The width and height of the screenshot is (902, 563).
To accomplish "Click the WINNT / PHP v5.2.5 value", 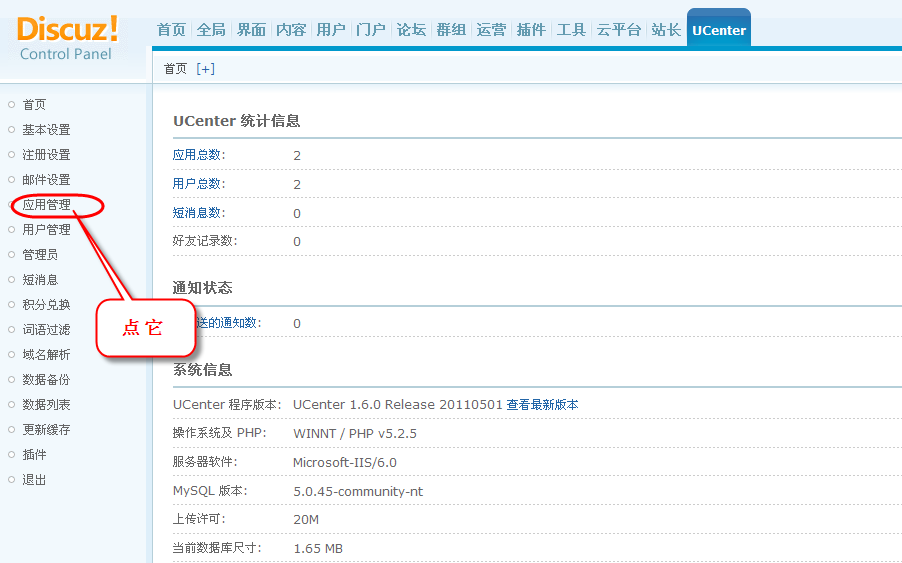I will click(355, 434).
